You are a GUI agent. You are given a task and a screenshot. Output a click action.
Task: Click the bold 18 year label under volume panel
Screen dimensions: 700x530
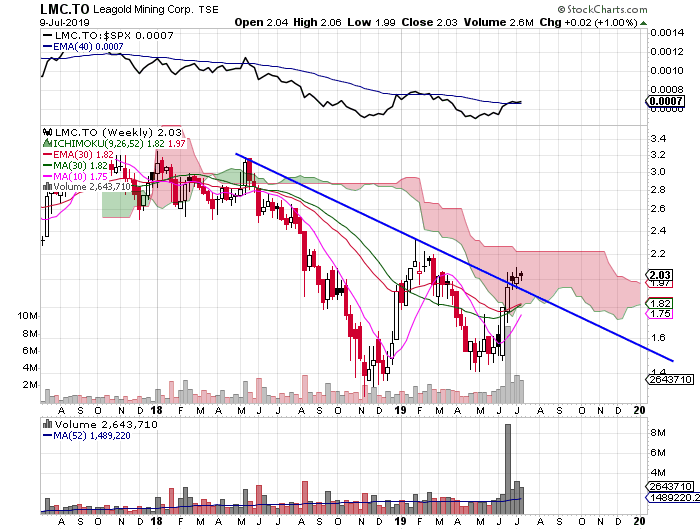coord(156,521)
